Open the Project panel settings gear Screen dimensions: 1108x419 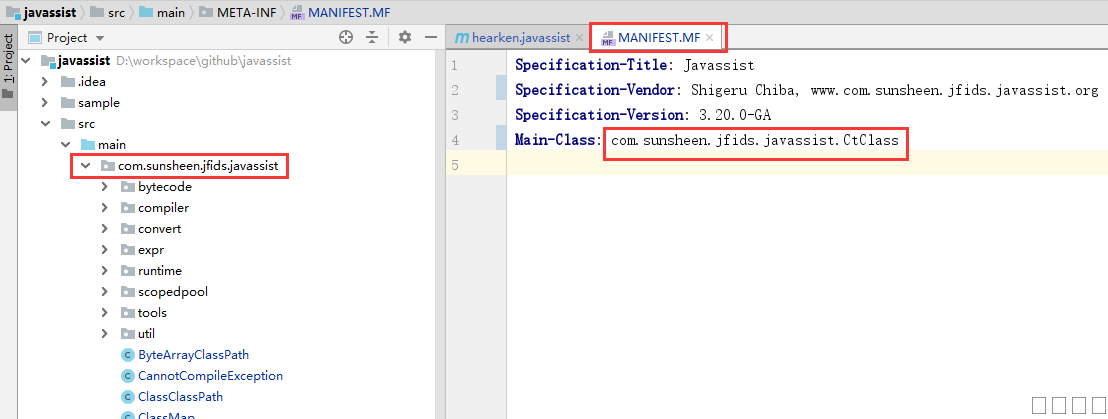(405, 37)
